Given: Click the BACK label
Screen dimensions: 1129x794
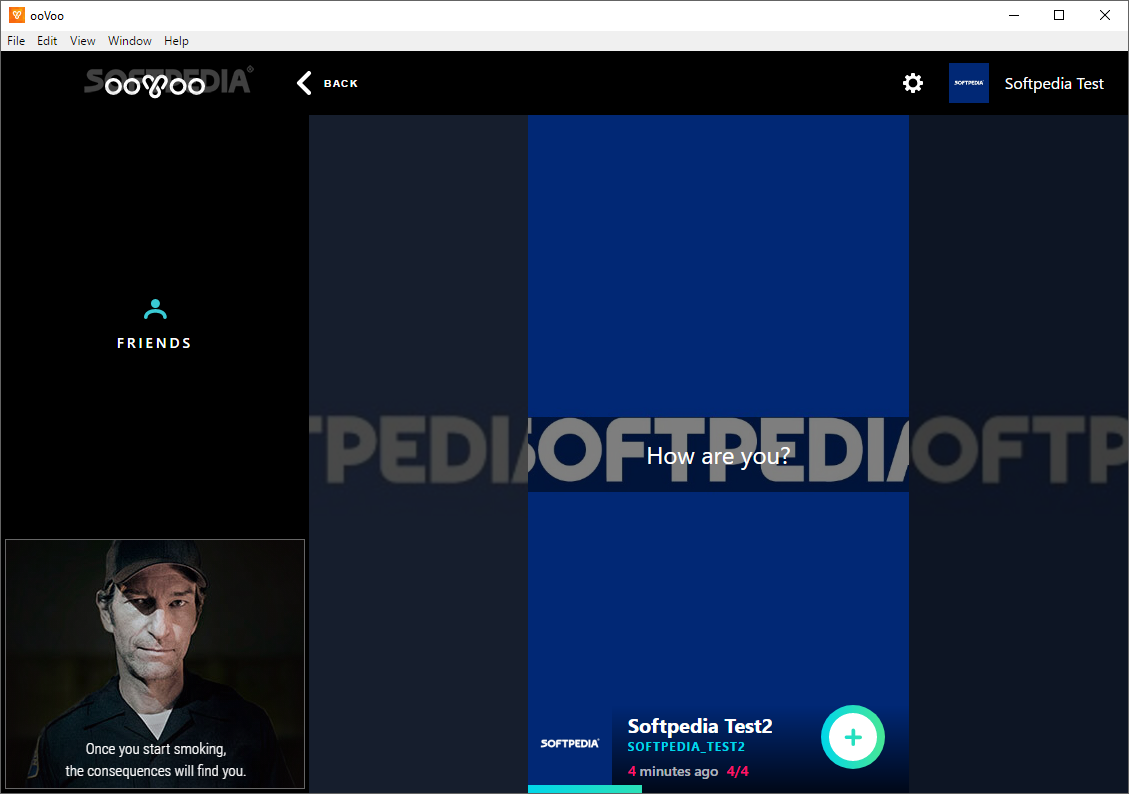Looking at the screenshot, I should click(x=341, y=84).
